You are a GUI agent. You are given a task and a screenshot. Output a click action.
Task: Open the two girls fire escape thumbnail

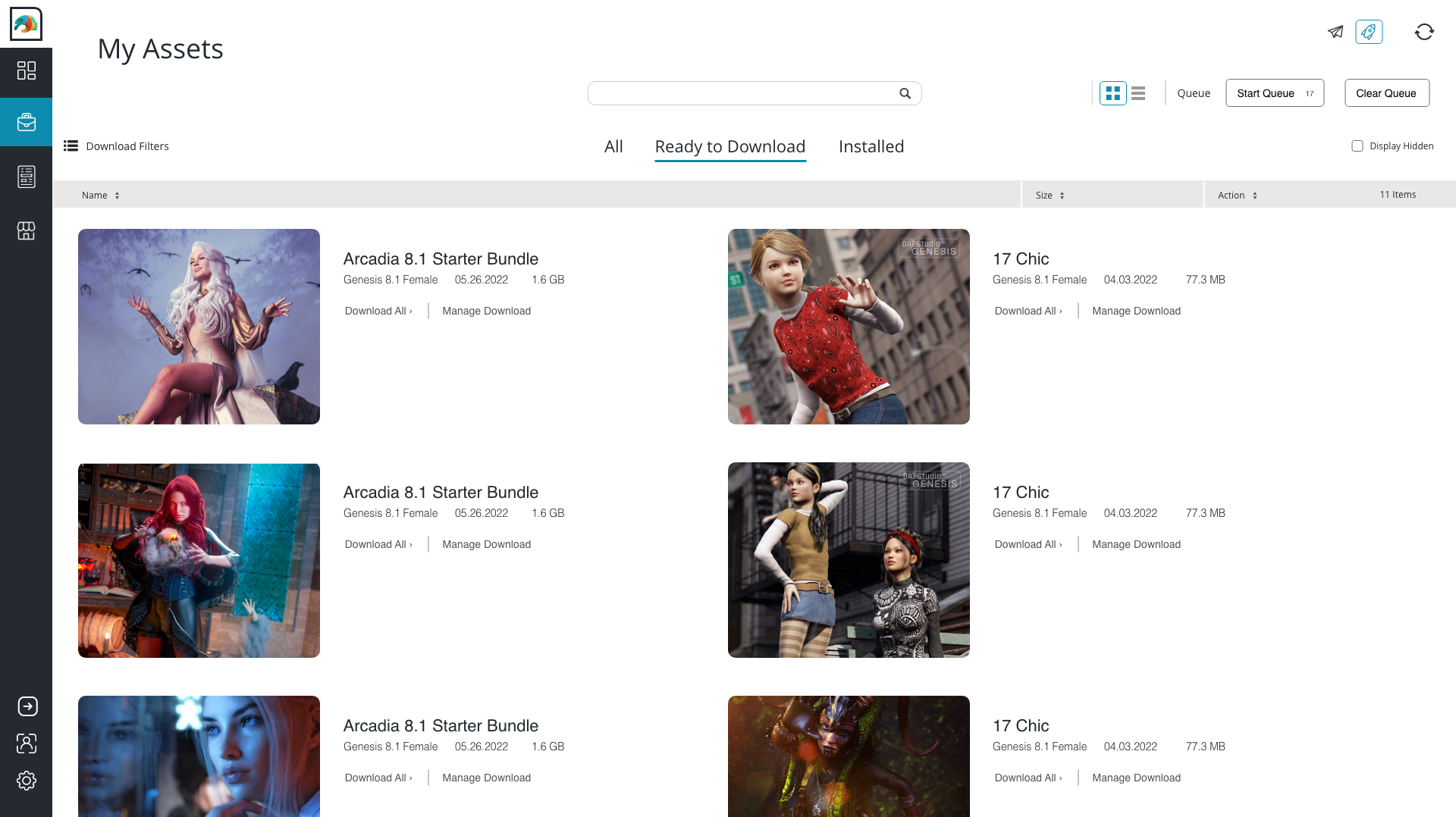pyautogui.click(x=849, y=560)
